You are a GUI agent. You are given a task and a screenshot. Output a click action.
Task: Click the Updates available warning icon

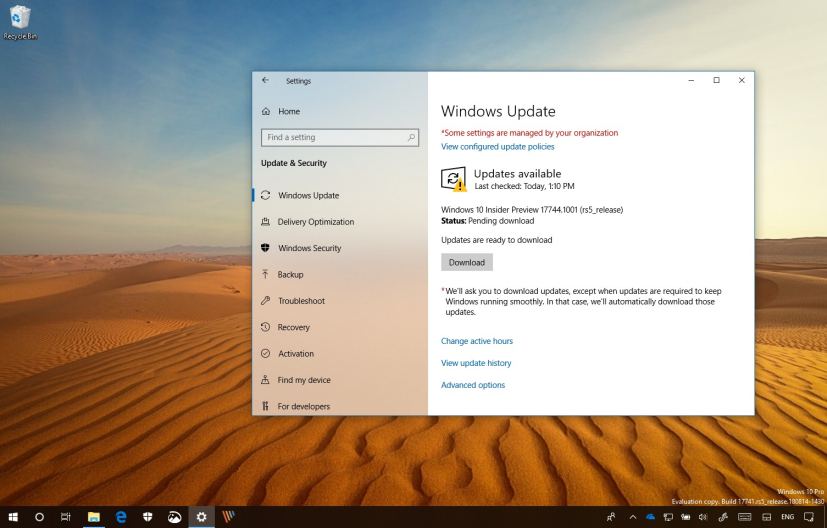[x=454, y=179]
